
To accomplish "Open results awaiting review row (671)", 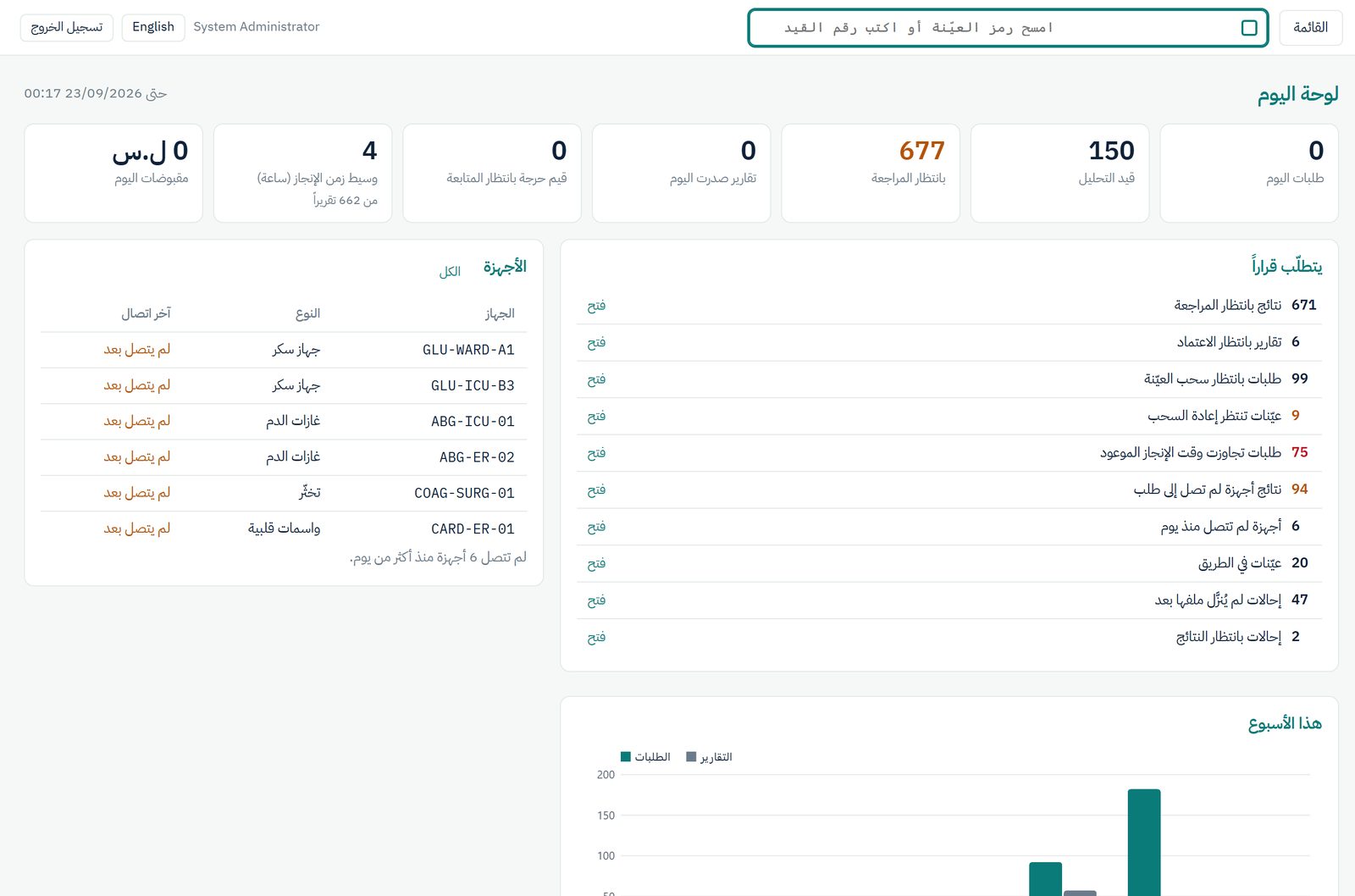I will pos(948,306).
